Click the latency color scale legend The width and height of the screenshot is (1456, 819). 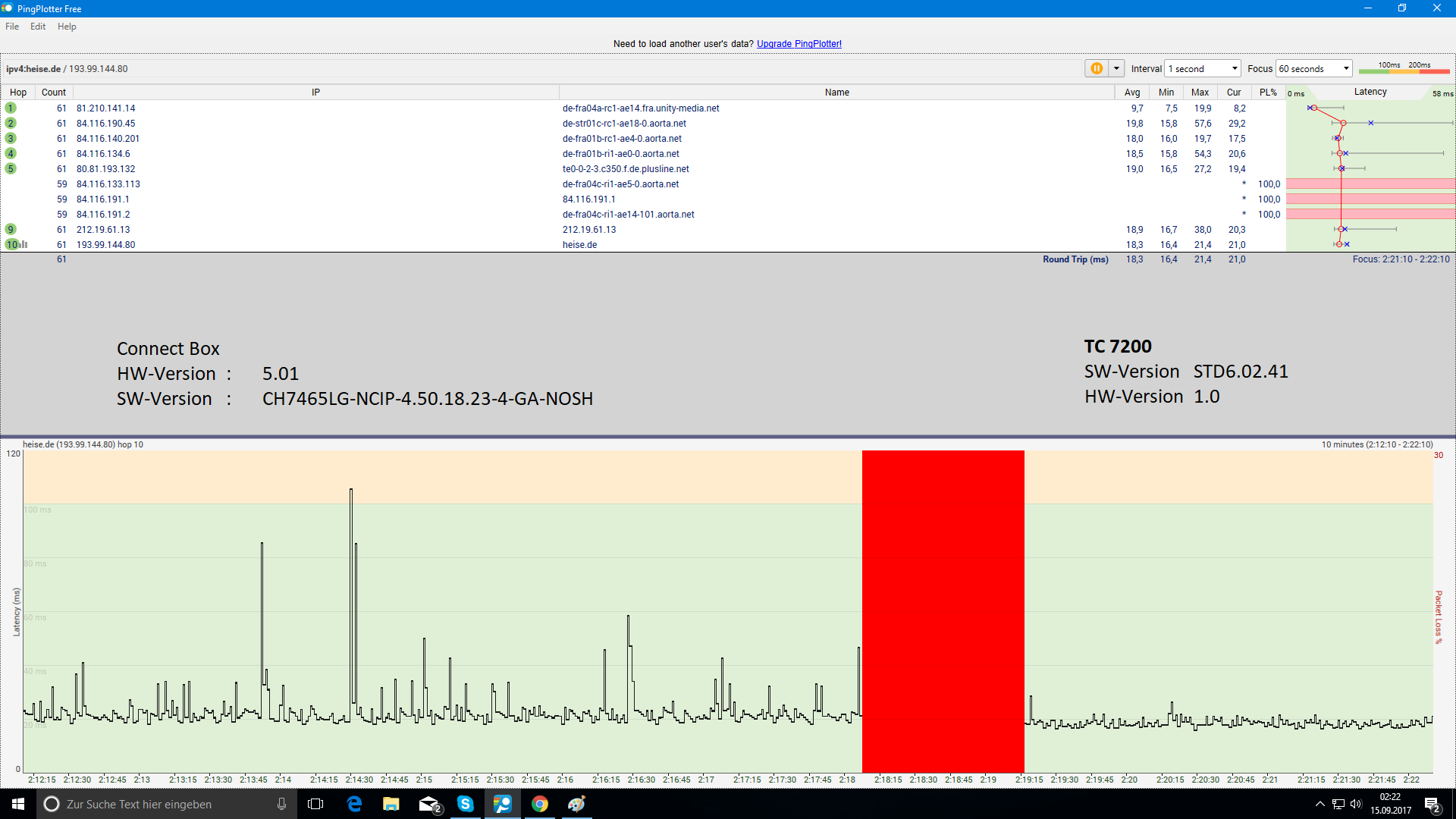pyautogui.click(x=1404, y=68)
